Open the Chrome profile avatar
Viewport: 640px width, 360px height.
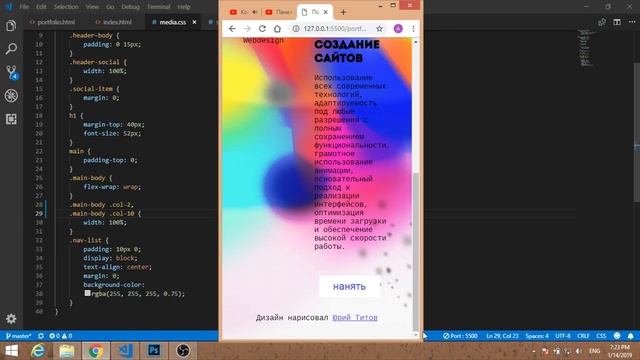click(398, 29)
